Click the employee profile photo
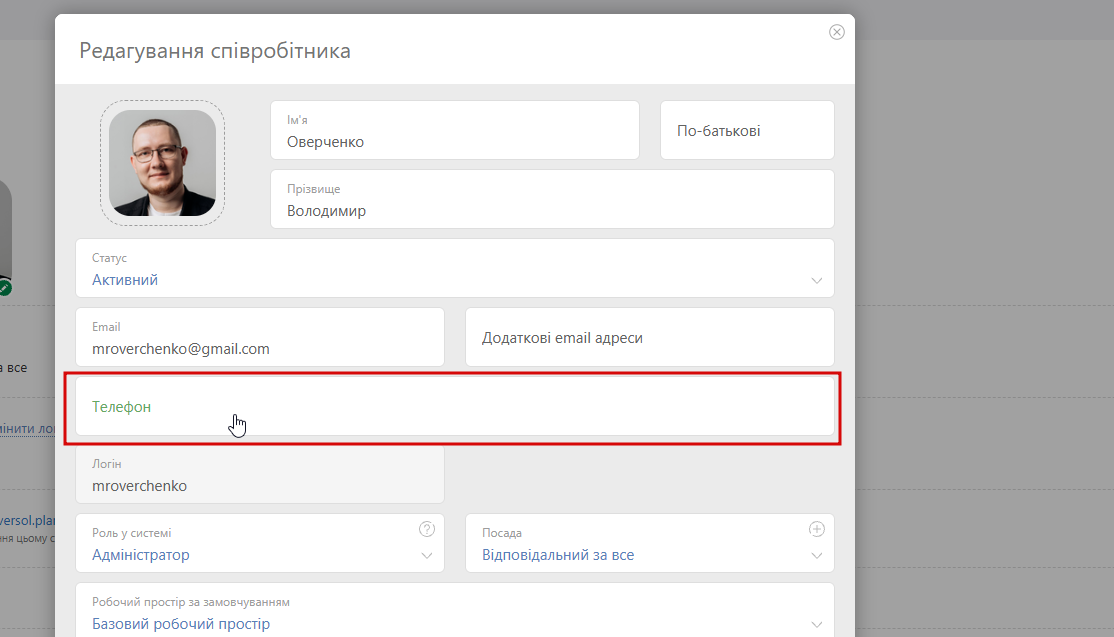Image resolution: width=1114 pixels, height=637 pixels. [162, 163]
